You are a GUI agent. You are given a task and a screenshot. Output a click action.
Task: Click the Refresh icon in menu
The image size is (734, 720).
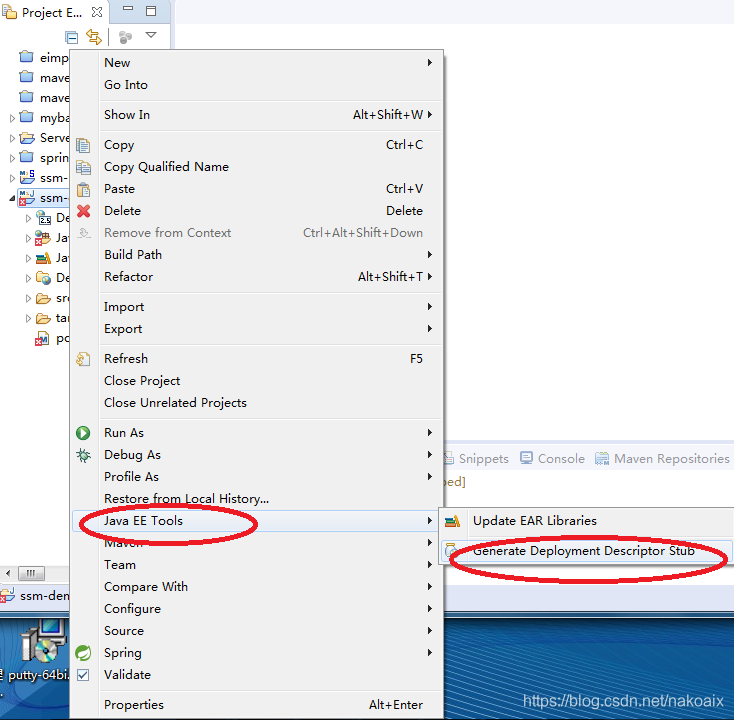(83, 359)
